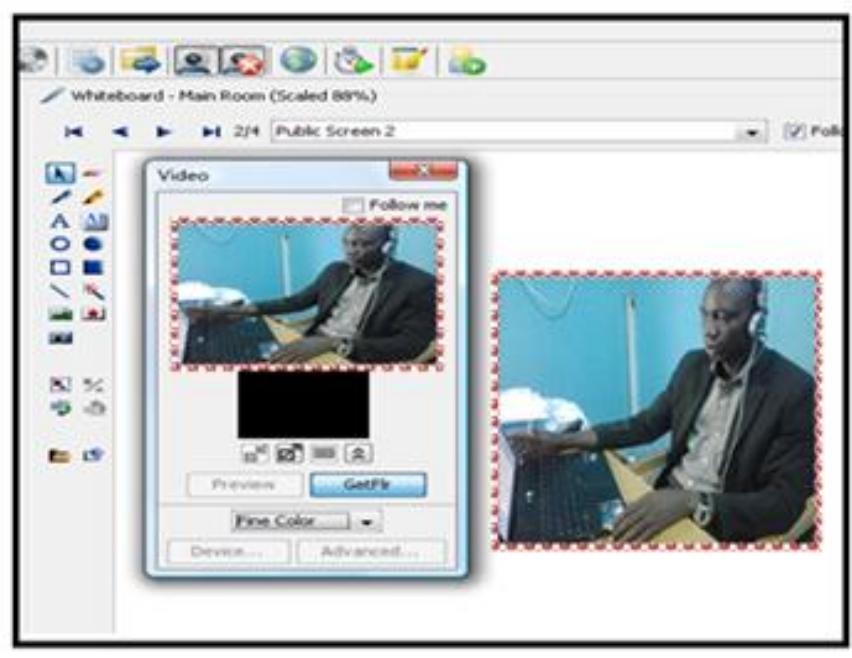Click the Whiteboard - Main Room title text

tap(224, 96)
